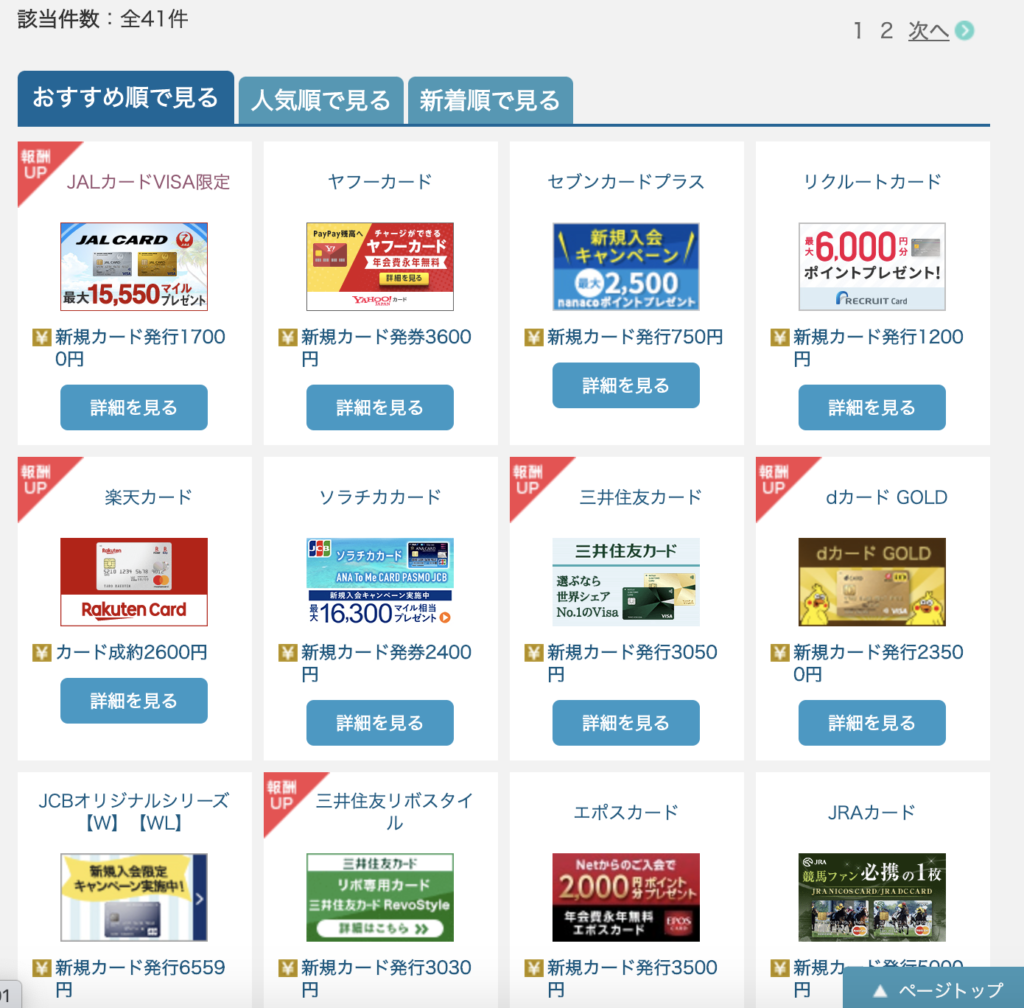
Task: Click the 報酬UP ribbon on 三井住友リボスタイル
Action: [283, 795]
